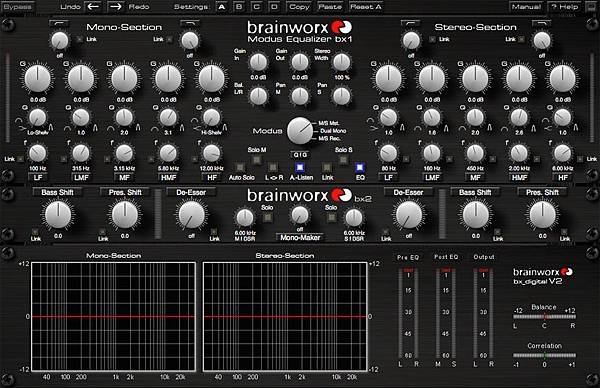Click Mono-Section Lo-Shelv Q knob
The height and width of the screenshot is (388, 600).
click(x=38, y=118)
